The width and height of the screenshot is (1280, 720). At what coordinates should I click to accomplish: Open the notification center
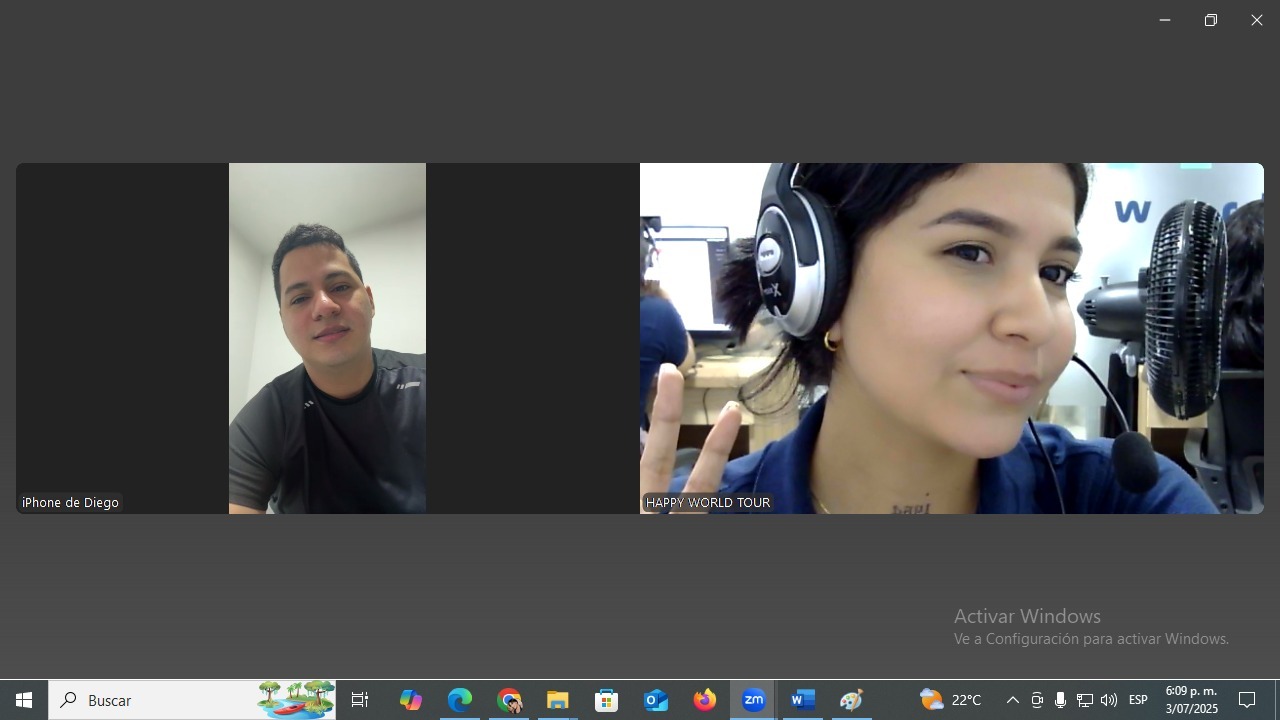(1247, 700)
